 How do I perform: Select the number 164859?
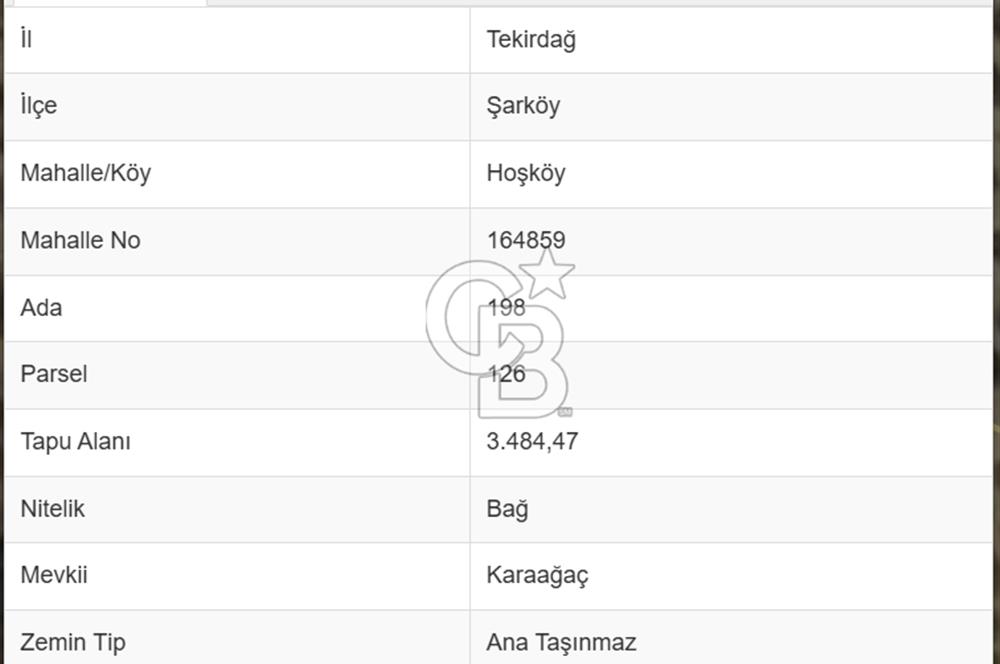(526, 240)
